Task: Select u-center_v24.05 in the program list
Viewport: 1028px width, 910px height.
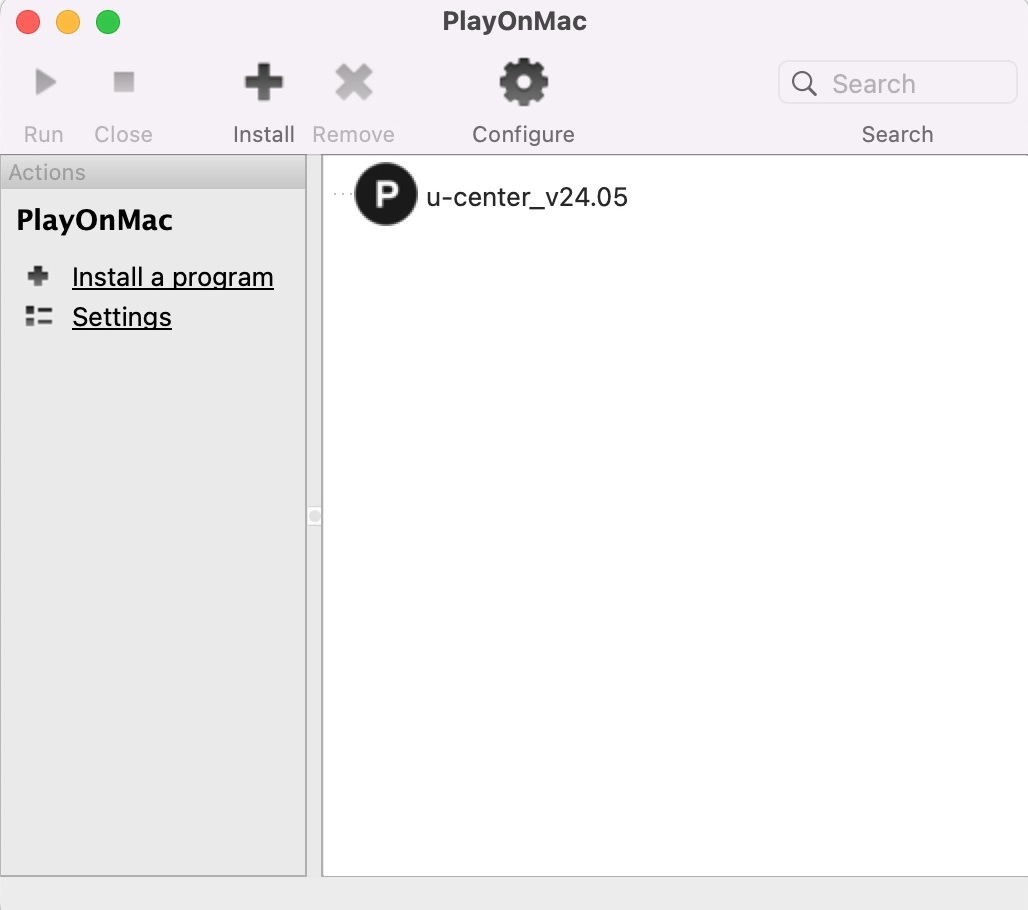Action: (x=527, y=197)
